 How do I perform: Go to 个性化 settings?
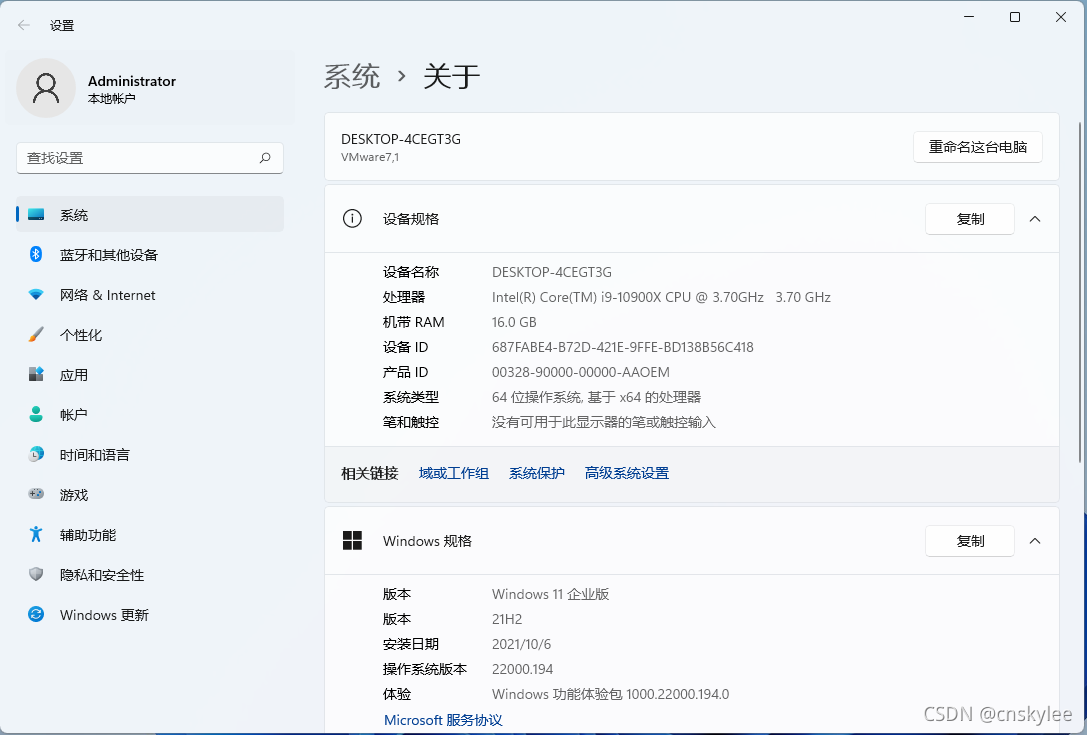coord(150,335)
